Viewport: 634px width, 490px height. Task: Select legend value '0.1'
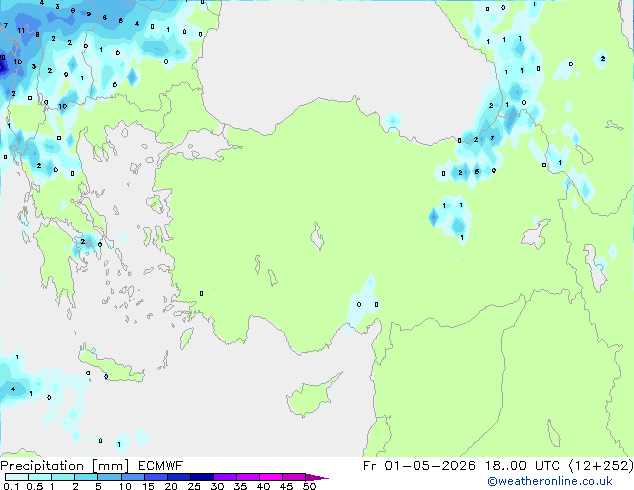click(11, 486)
